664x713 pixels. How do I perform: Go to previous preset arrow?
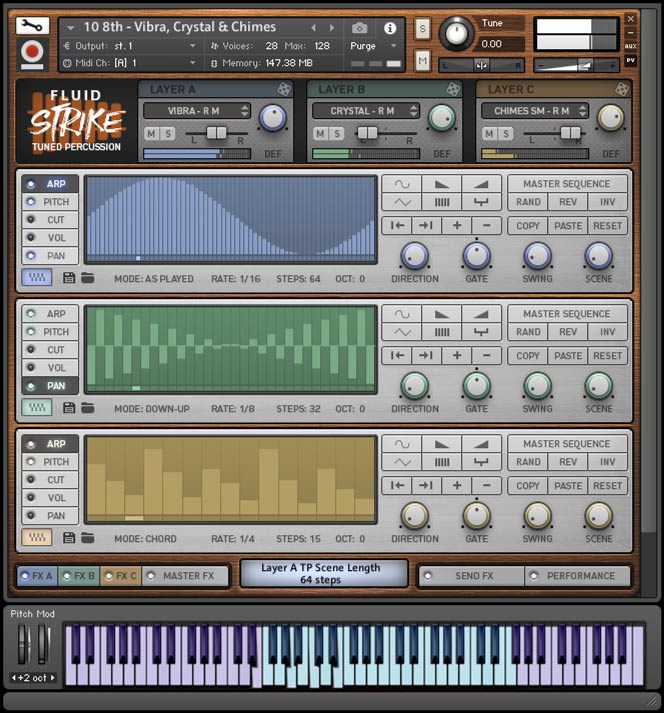tap(313, 28)
